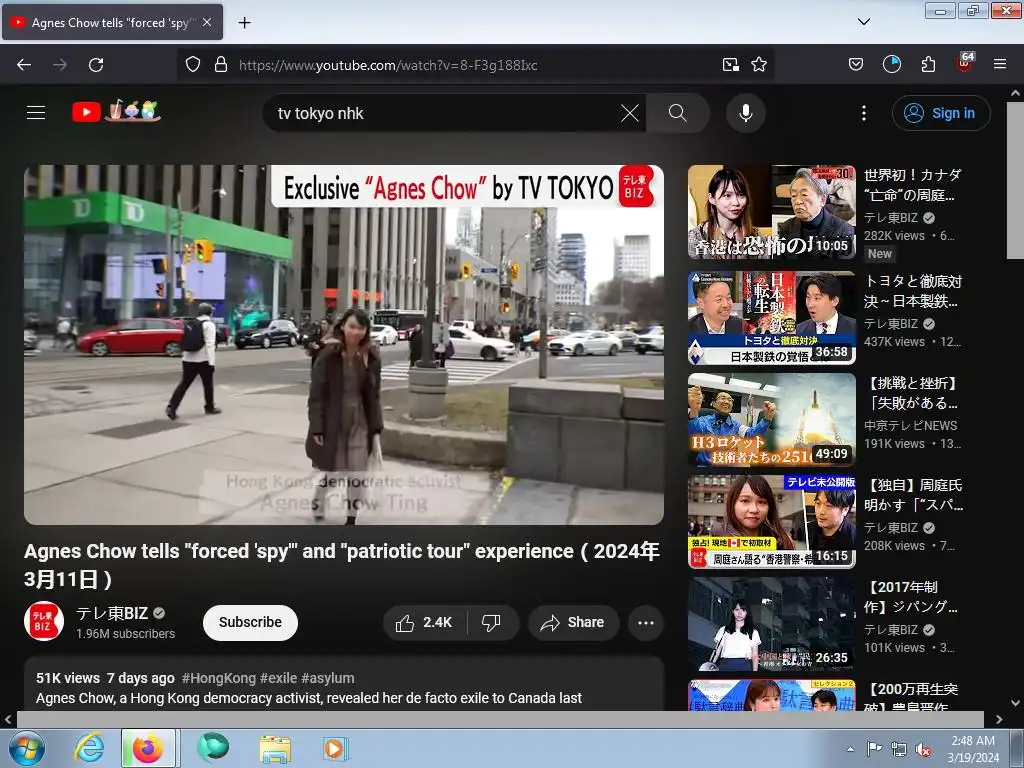
Task: Click the main video player
Action: coord(344,345)
